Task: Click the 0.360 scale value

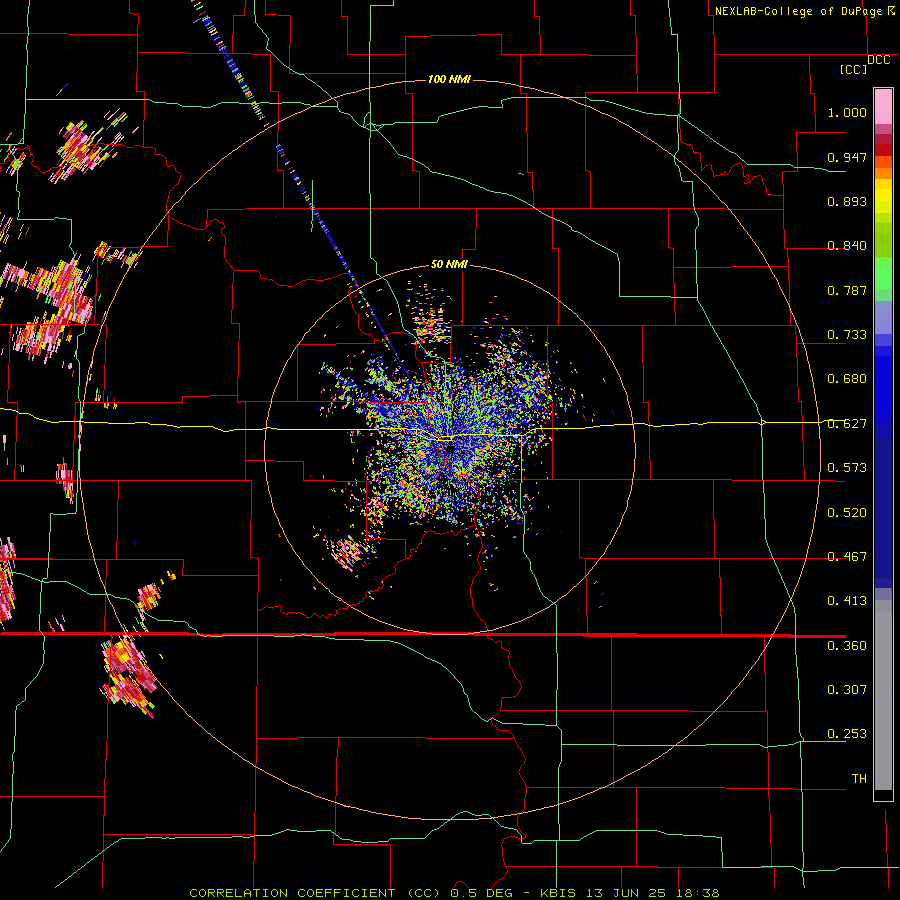Action: click(x=847, y=646)
